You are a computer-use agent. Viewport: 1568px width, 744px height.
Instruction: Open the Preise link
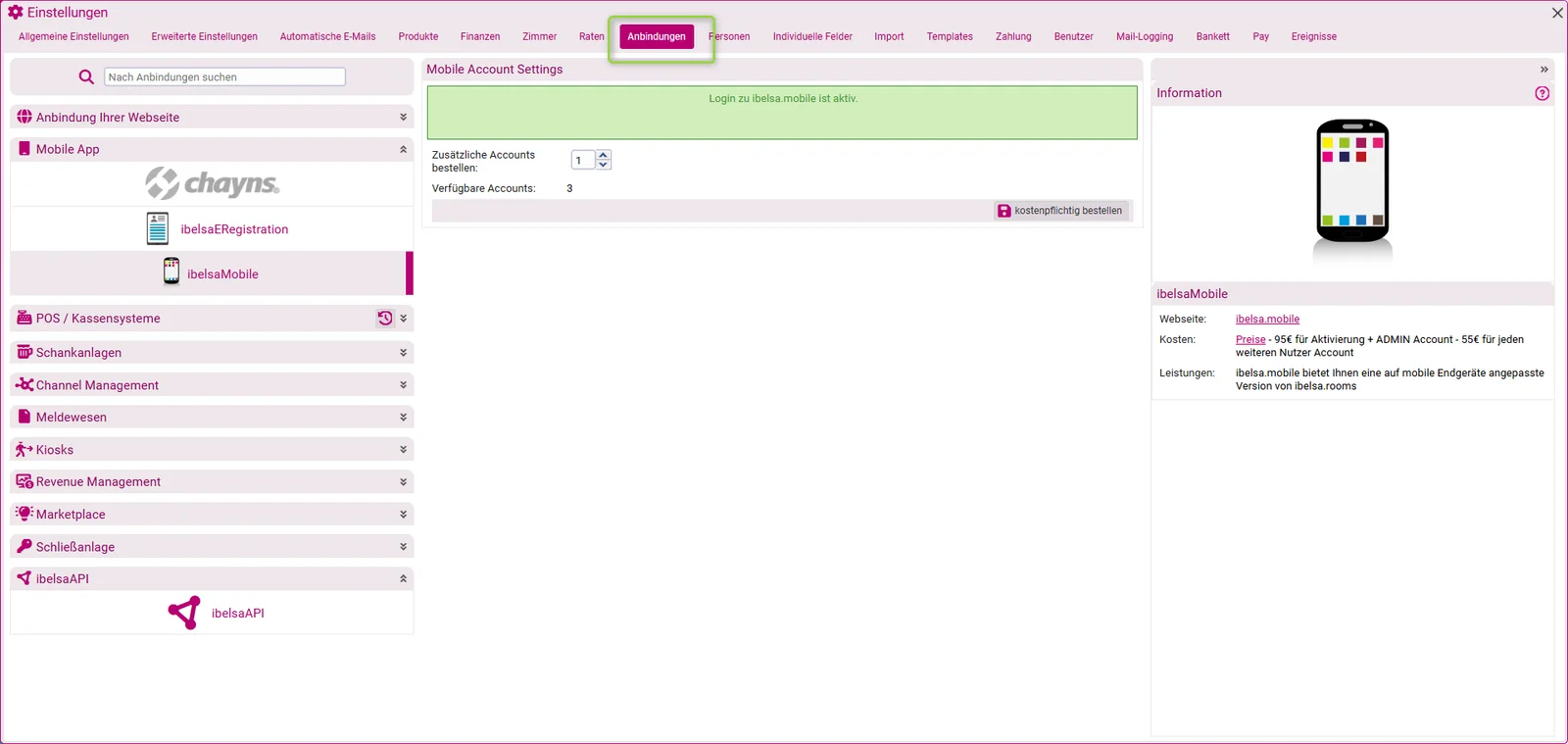[1250, 339]
